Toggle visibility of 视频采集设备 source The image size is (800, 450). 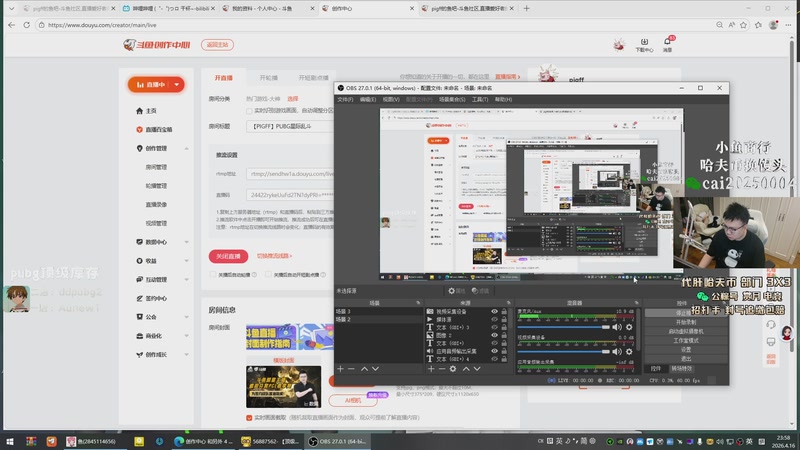coord(494,311)
